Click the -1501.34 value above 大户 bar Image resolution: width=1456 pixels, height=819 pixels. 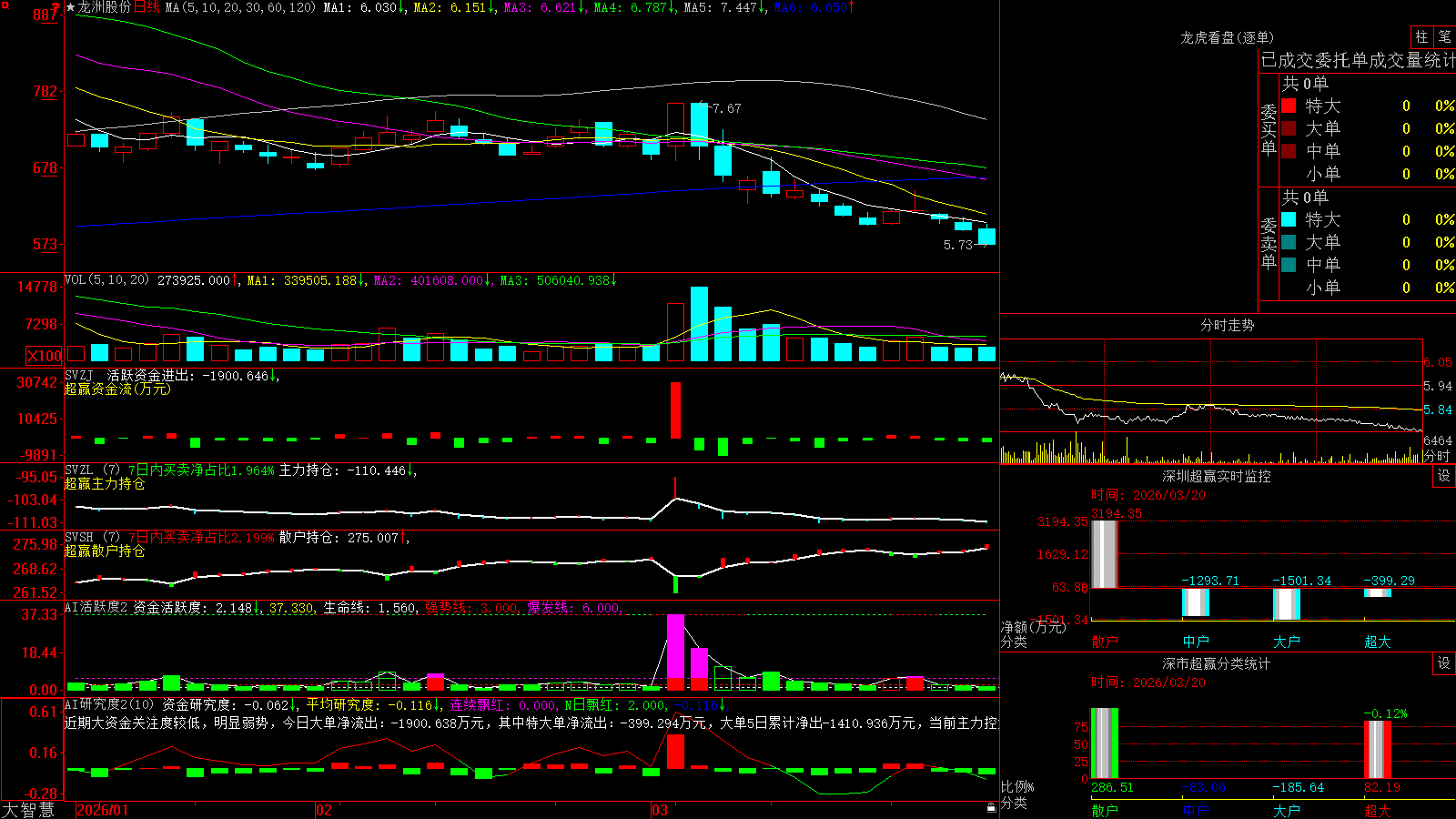[x=1301, y=581]
